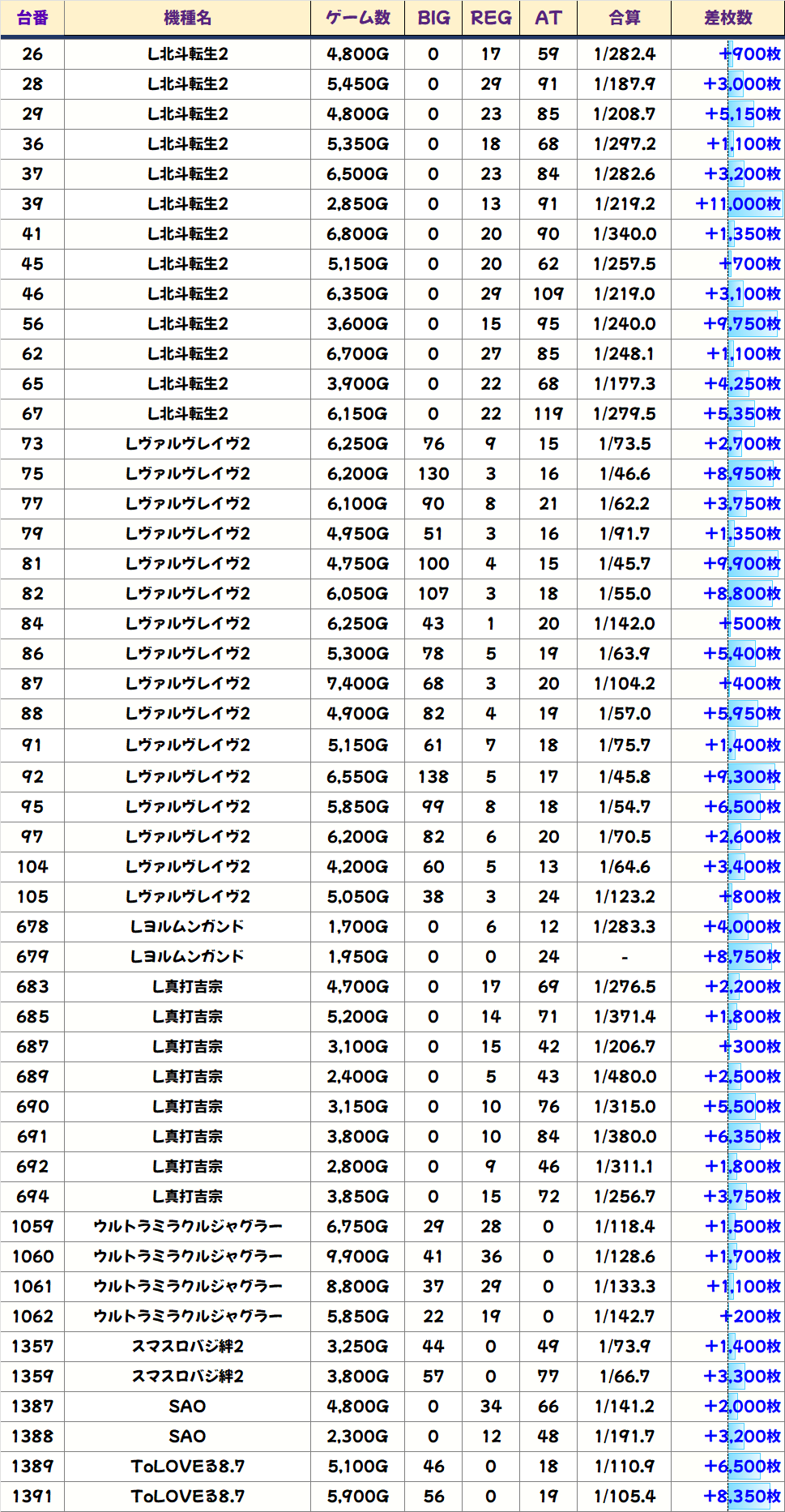This screenshot has width=785, height=1512.
Task: Click Lヨルムンガンド name in row 678
Action: 187,927
